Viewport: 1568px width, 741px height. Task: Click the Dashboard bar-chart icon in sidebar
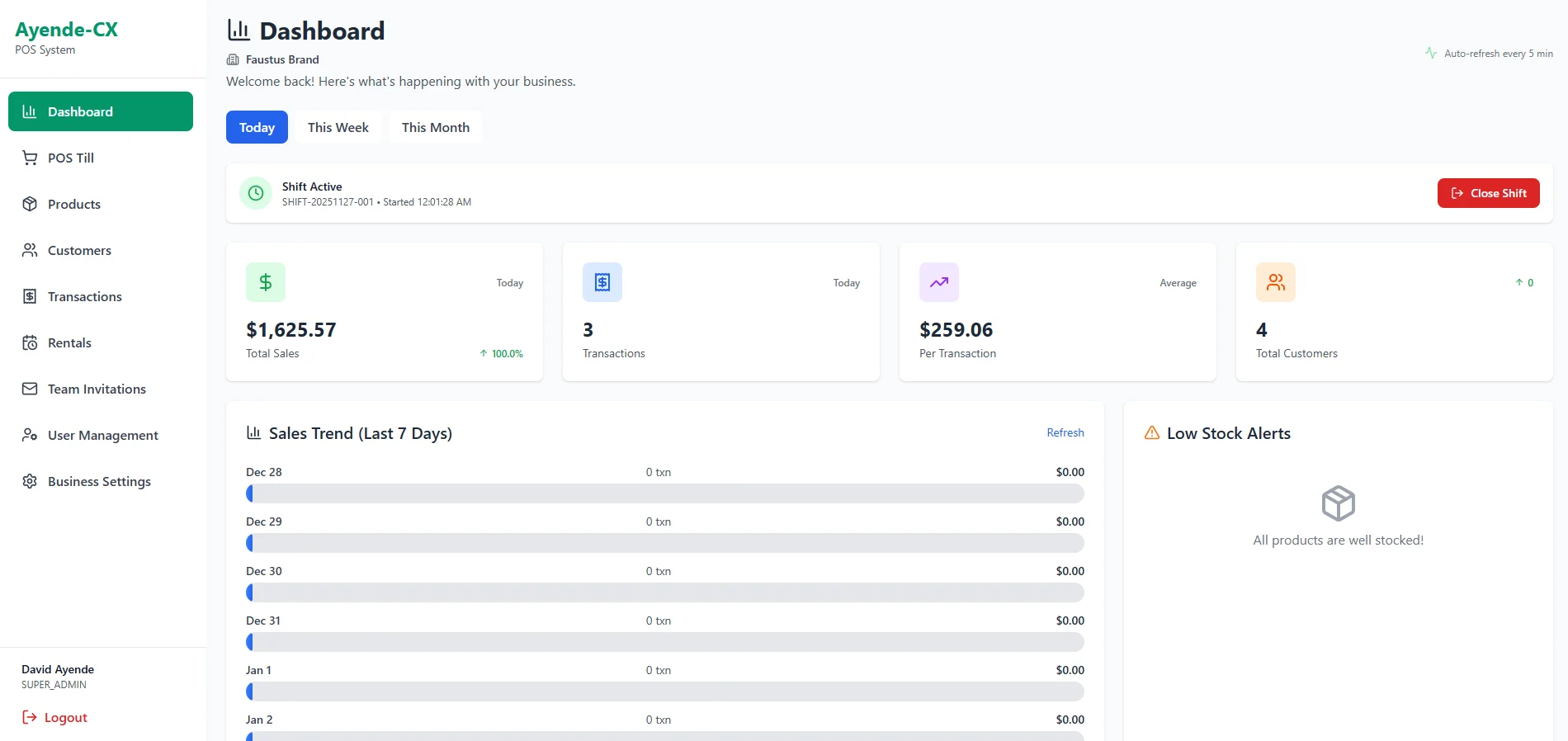coord(30,111)
